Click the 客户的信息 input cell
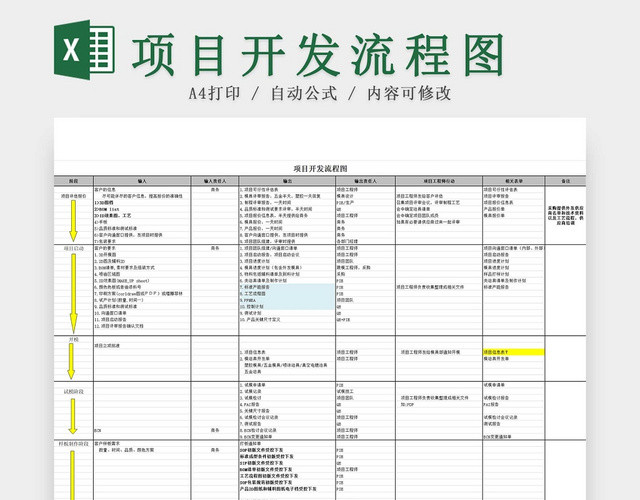 point(105,190)
